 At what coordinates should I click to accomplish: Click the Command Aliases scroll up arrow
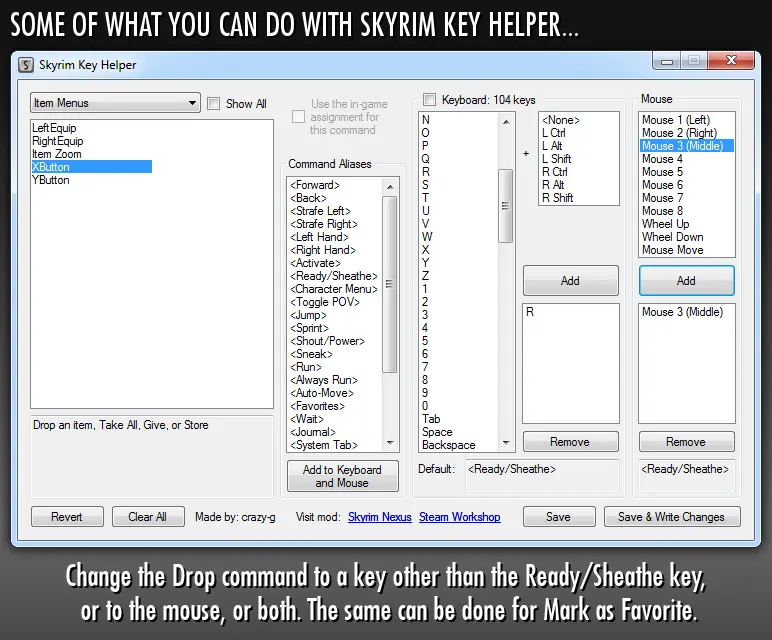[x=390, y=187]
